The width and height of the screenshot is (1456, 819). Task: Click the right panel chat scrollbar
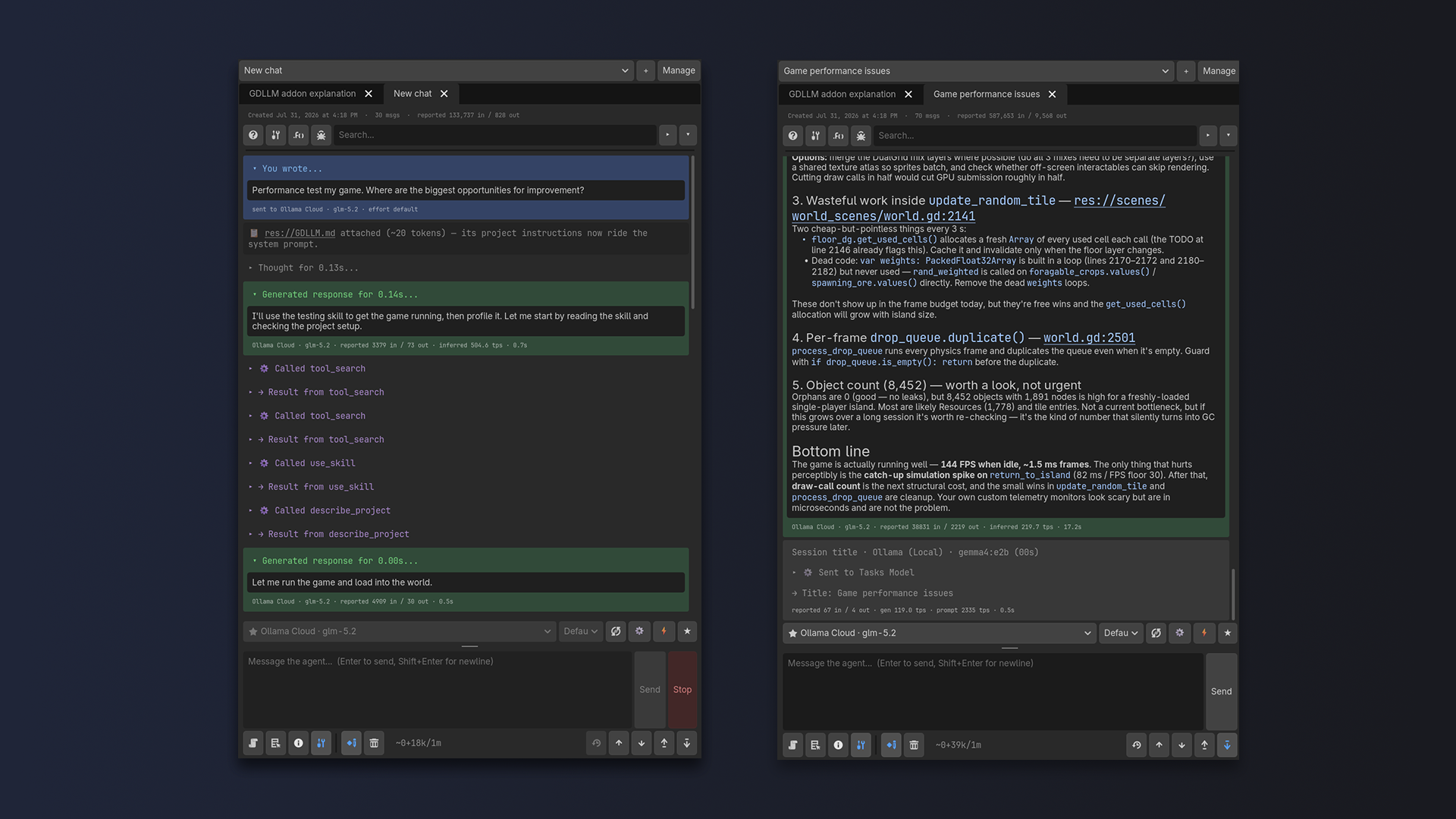click(x=1232, y=594)
